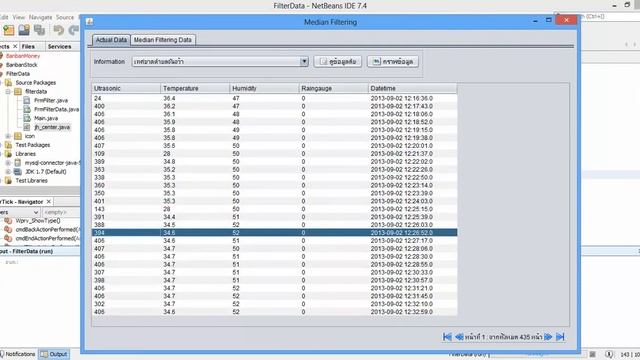
Task: Close the Navigator panel tab
Action: pyautogui.click(x=49, y=202)
